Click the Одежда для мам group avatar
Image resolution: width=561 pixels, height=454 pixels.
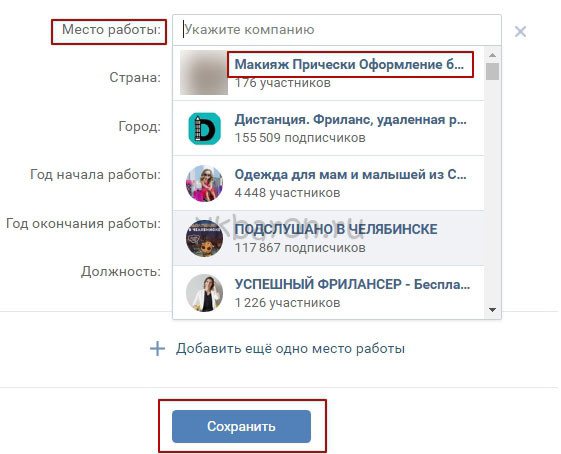204,184
